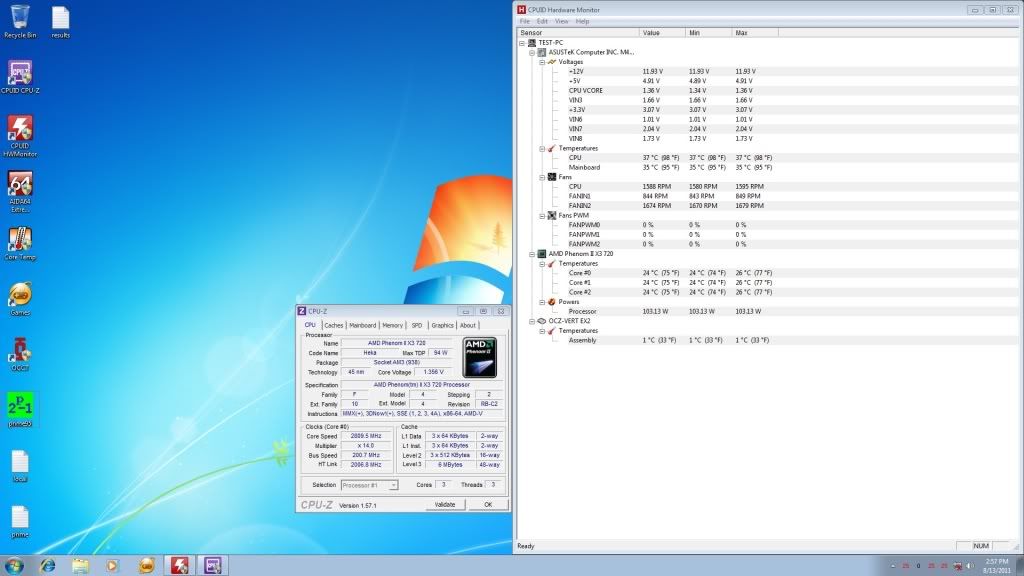Open the prime text file on the desktop
The height and width of the screenshot is (576, 1024).
point(20,522)
